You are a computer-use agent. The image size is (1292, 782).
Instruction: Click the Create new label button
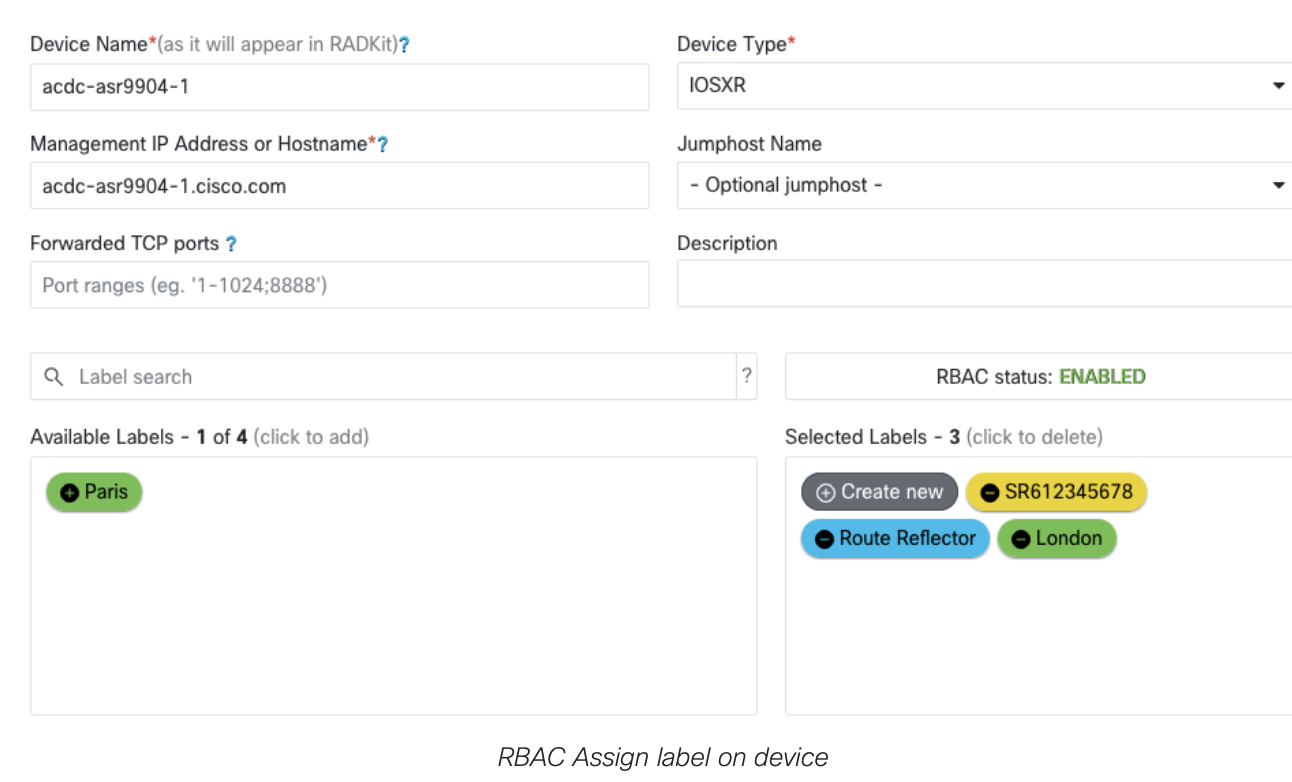coord(880,492)
